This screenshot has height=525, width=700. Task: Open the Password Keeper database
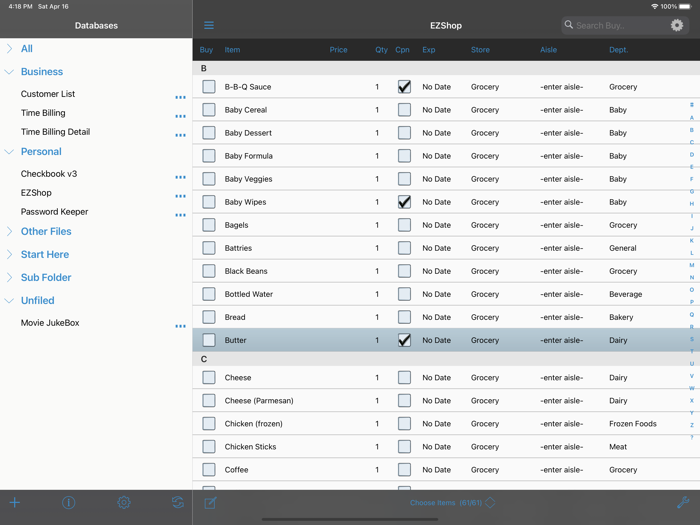[54, 212]
